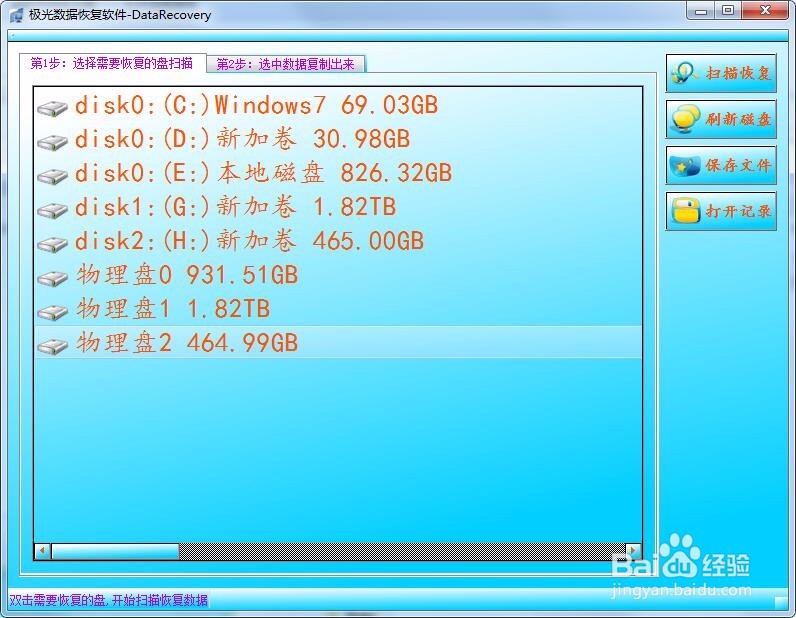796x618 pixels.
Task: Select the disk2:(H:)新加卷 465.00GB entry
Action: click(x=338, y=241)
